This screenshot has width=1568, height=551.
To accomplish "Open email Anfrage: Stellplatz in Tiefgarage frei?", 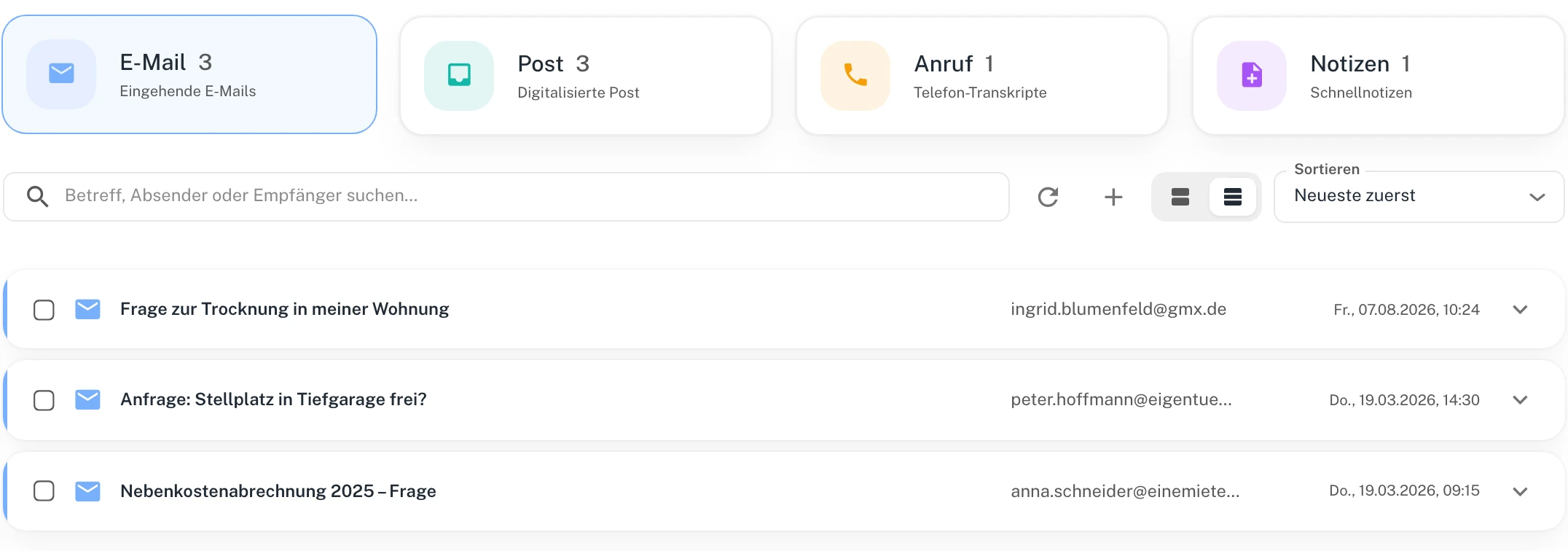I will 273,399.
